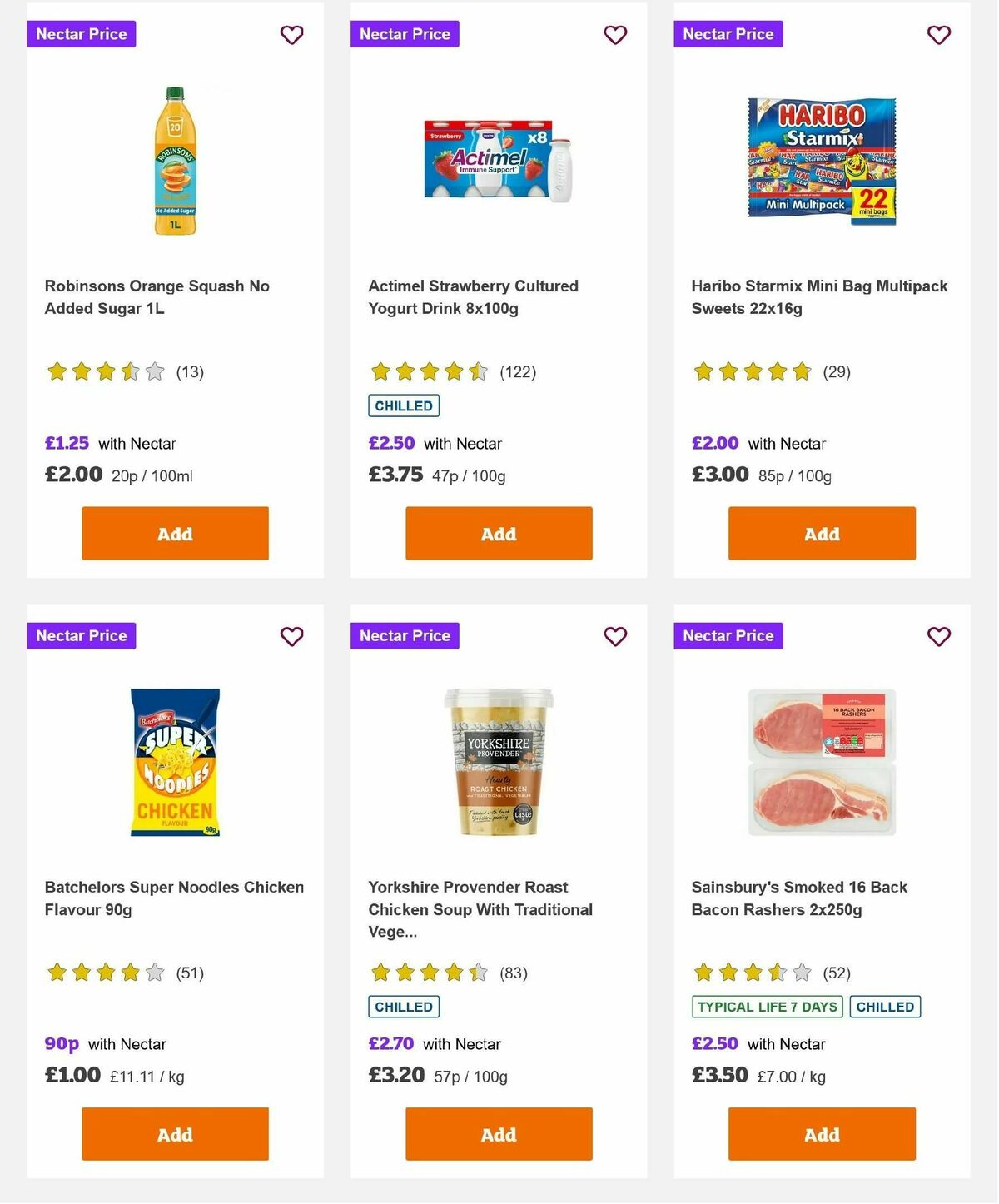Click the CHILLED badge on bacon rashers
The image size is (999, 1204).
(885, 1006)
